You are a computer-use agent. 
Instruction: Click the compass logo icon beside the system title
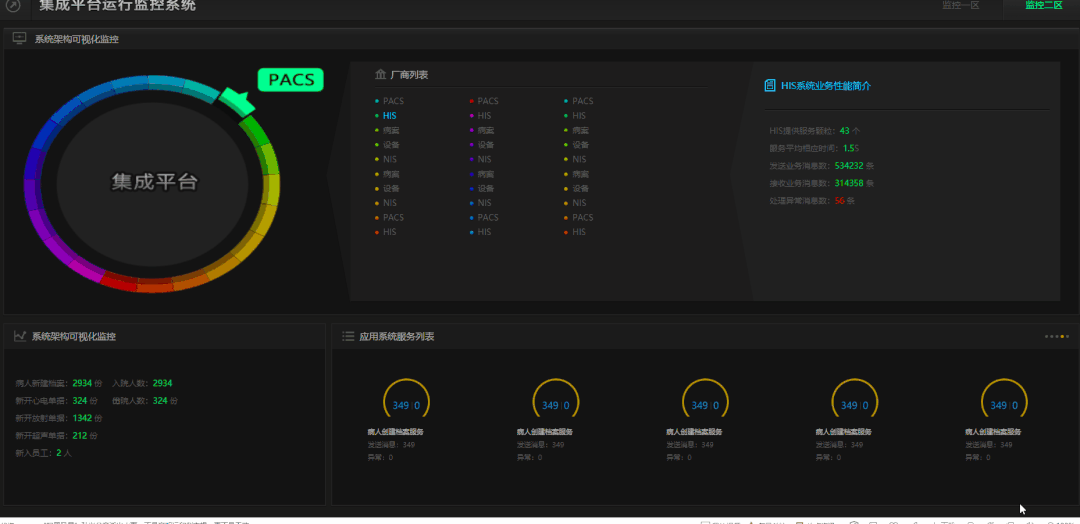(13, 6)
